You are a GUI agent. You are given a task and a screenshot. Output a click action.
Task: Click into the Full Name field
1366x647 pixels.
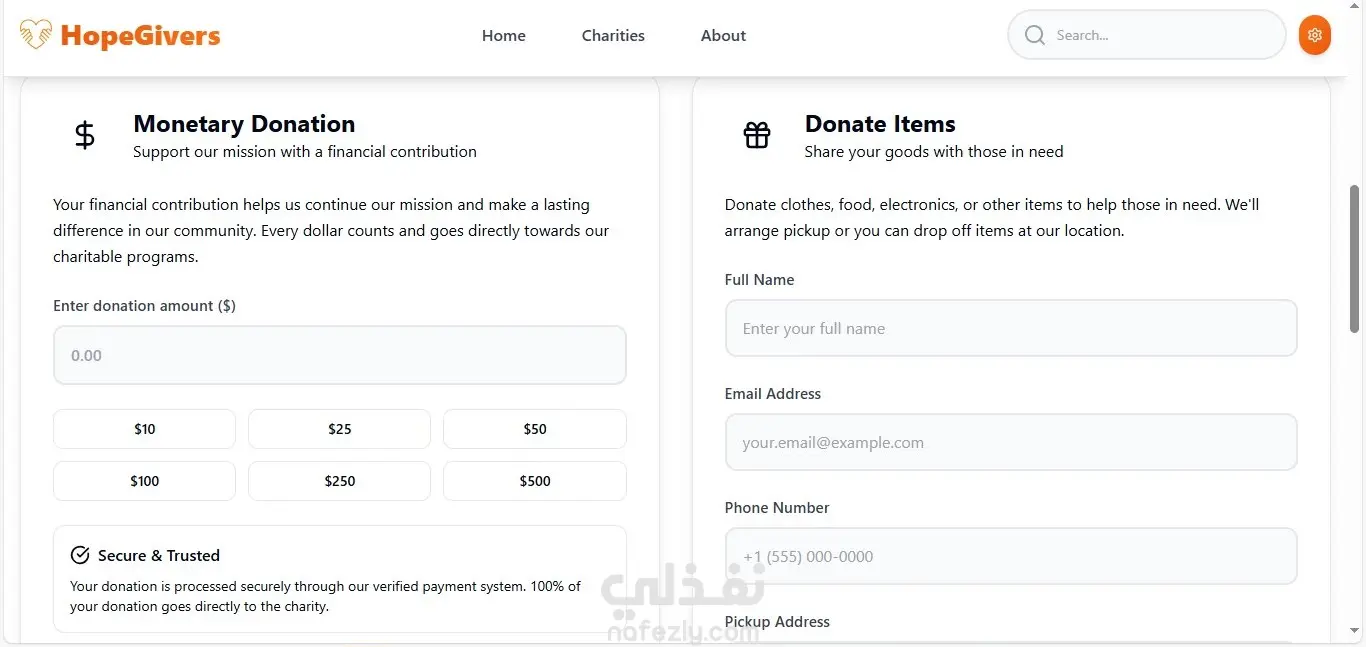coord(1010,328)
